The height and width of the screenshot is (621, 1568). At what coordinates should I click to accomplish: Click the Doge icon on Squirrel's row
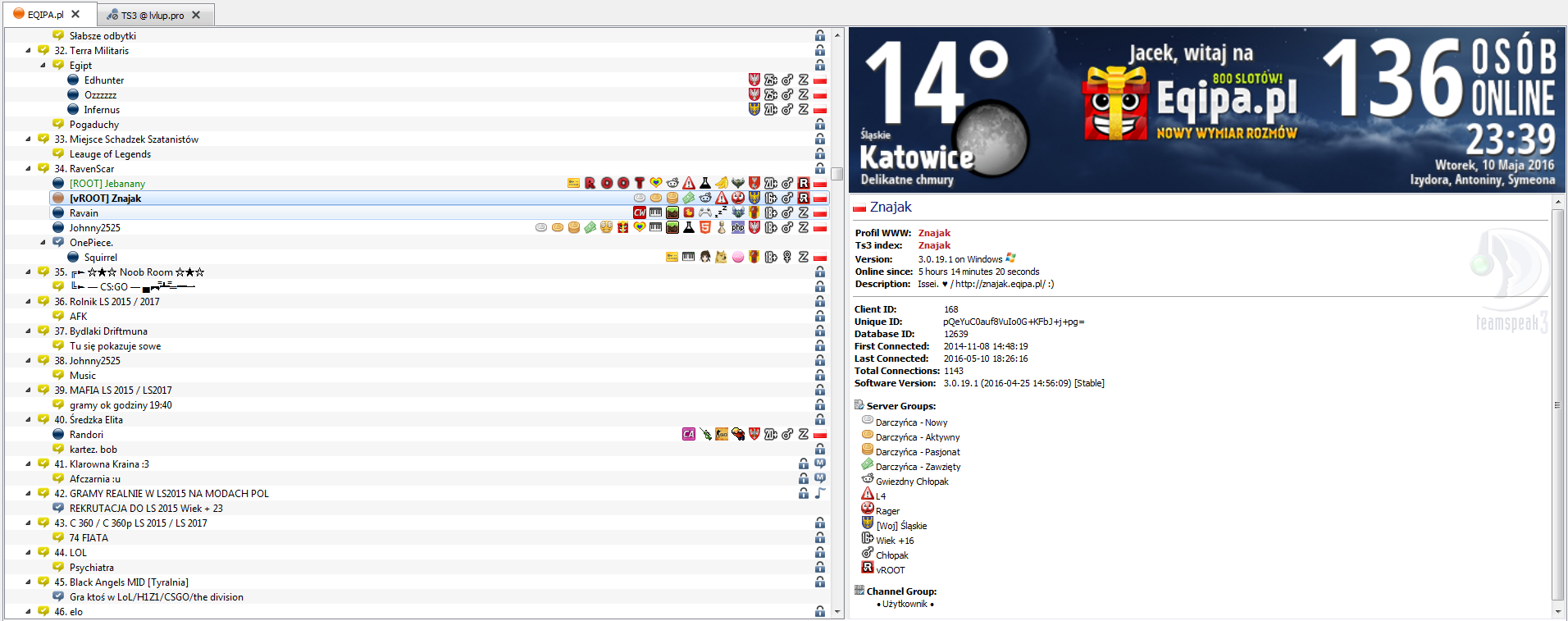[x=722, y=258]
